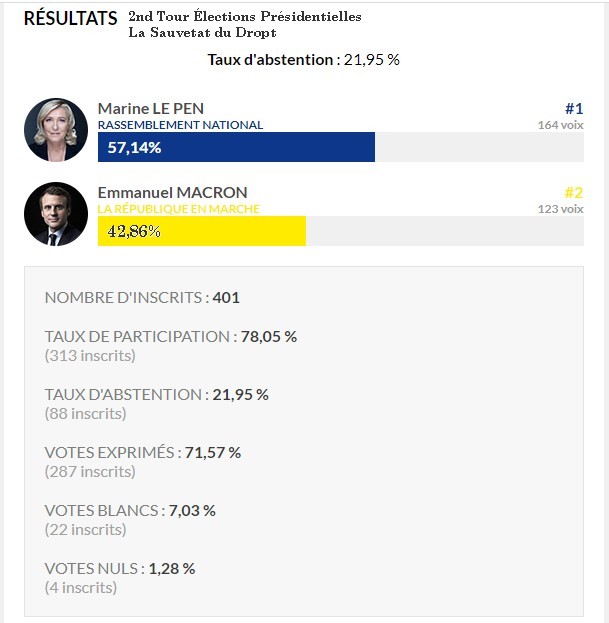Click the VOTES NULS 1,28 % line
Screen dimensions: 609x623
[120, 568]
